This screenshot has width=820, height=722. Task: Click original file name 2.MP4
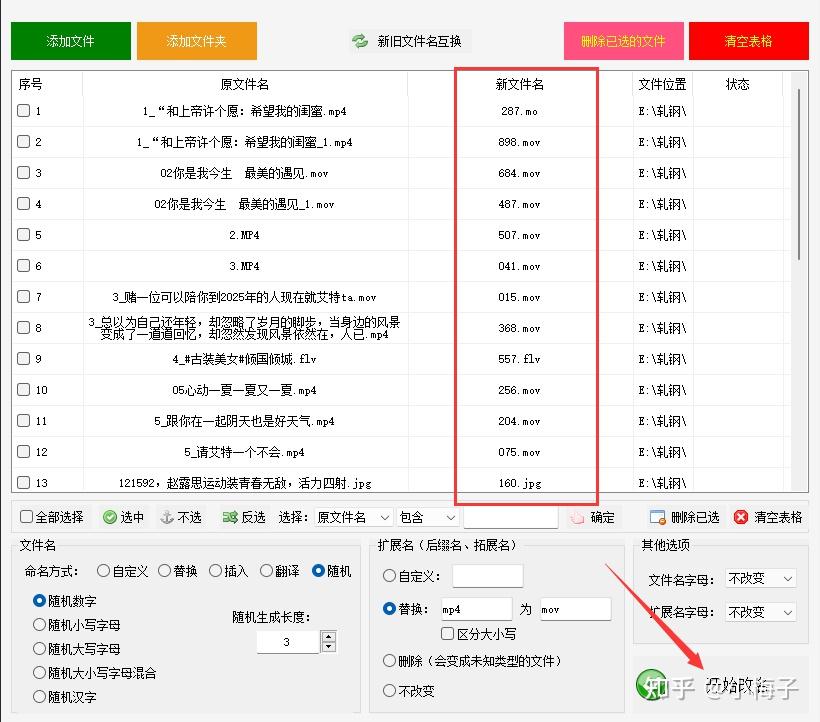click(244, 235)
